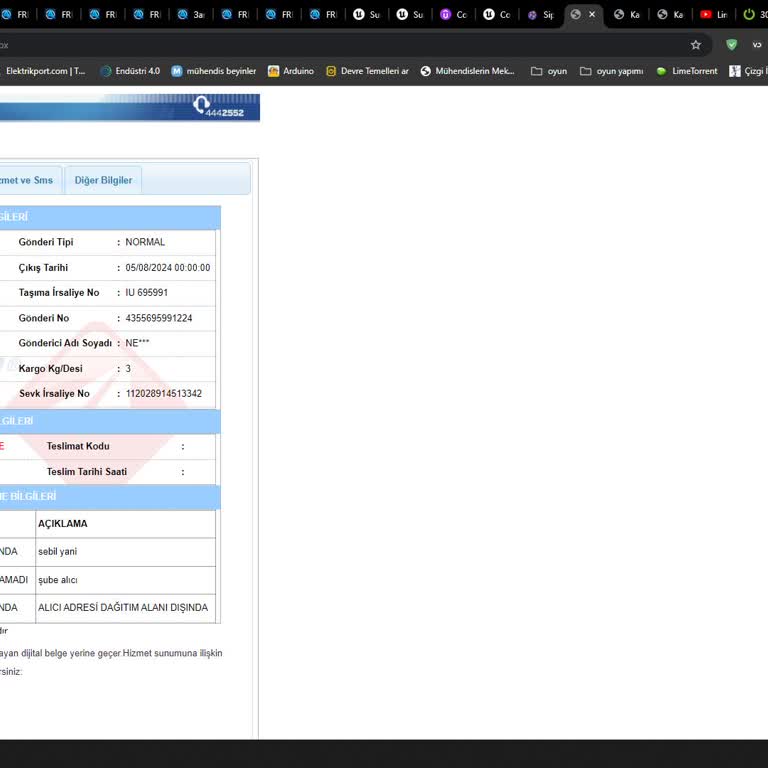
Task: Bookmark this page with the star icon
Action: [x=696, y=44]
